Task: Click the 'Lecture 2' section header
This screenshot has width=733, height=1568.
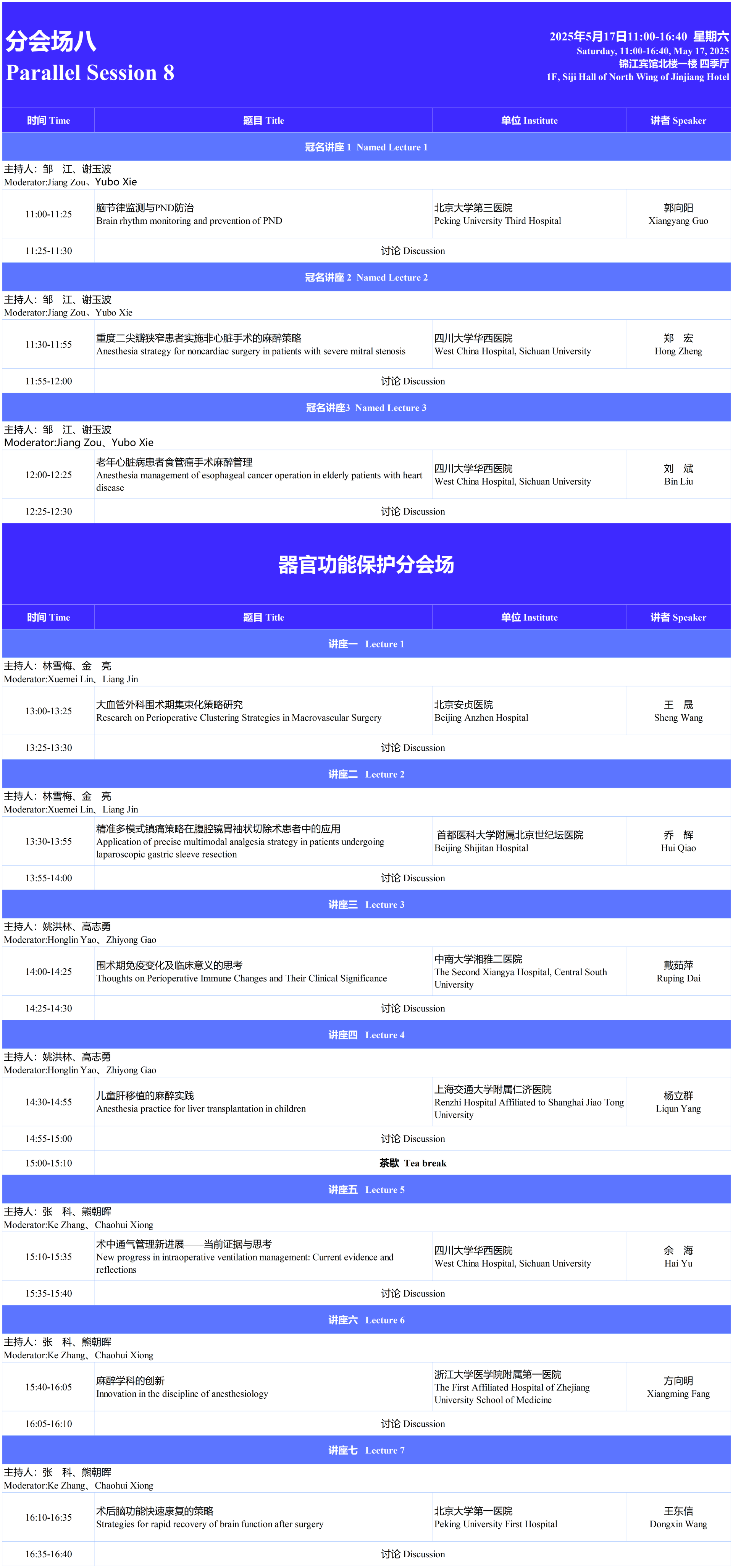Action: click(x=366, y=773)
